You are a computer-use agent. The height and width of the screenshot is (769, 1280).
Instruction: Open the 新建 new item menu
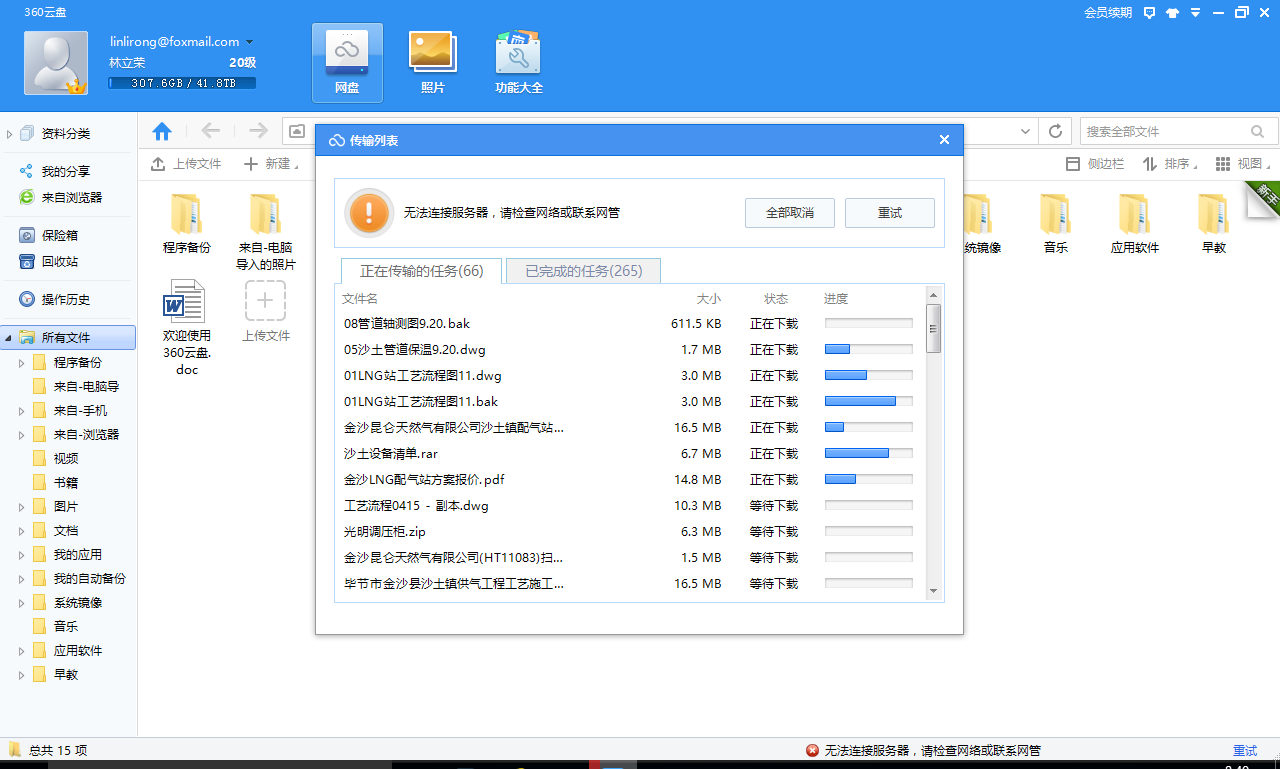[x=271, y=163]
